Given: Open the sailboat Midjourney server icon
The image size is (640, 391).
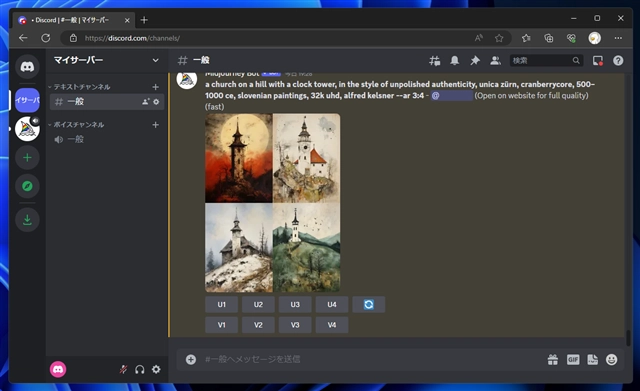Looking at the screenshot, I should click(27, 129).
